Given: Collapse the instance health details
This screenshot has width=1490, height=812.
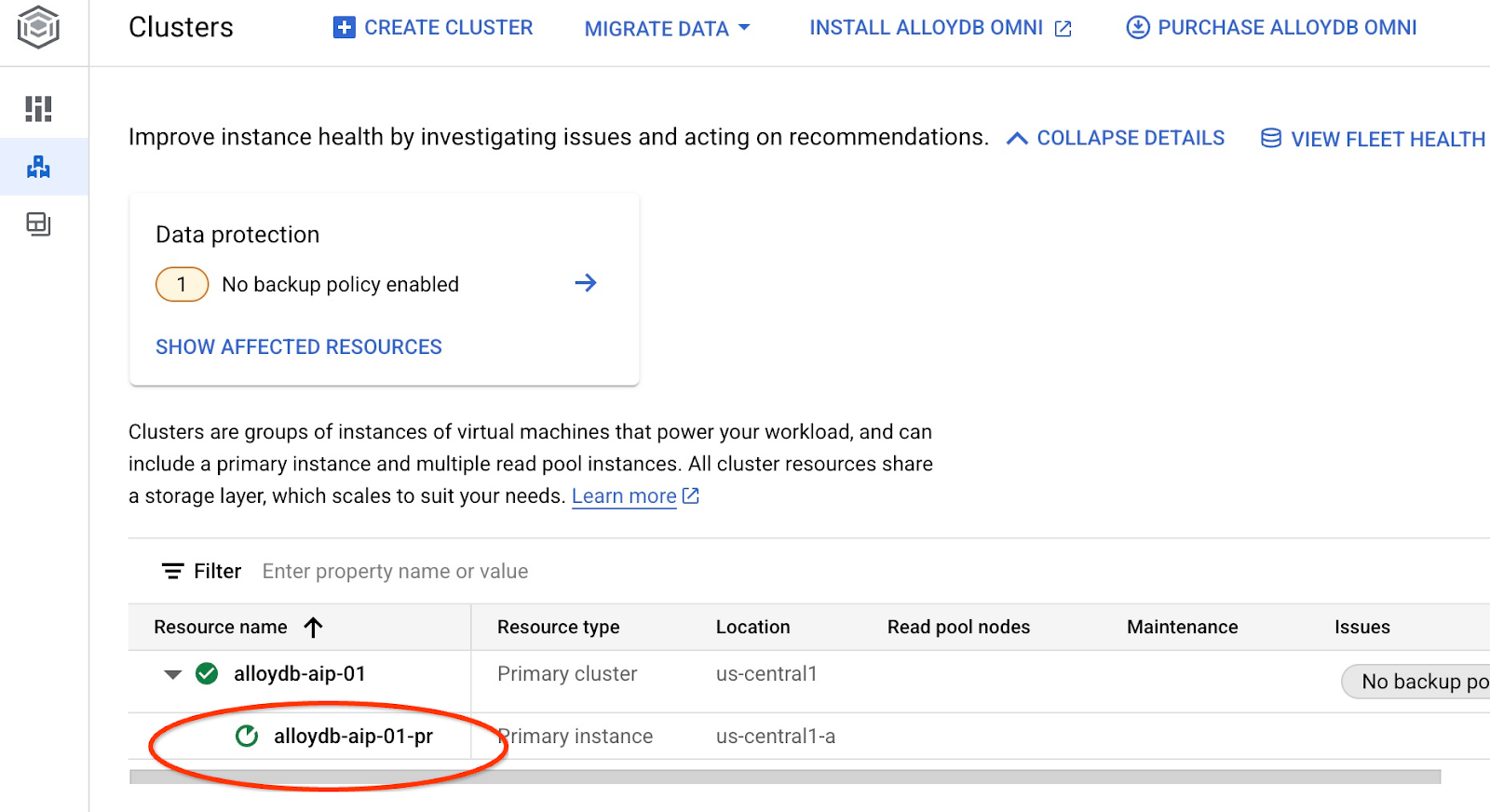Looking at the screenshot, I should pyautogui.click(x=1116, y=138).
